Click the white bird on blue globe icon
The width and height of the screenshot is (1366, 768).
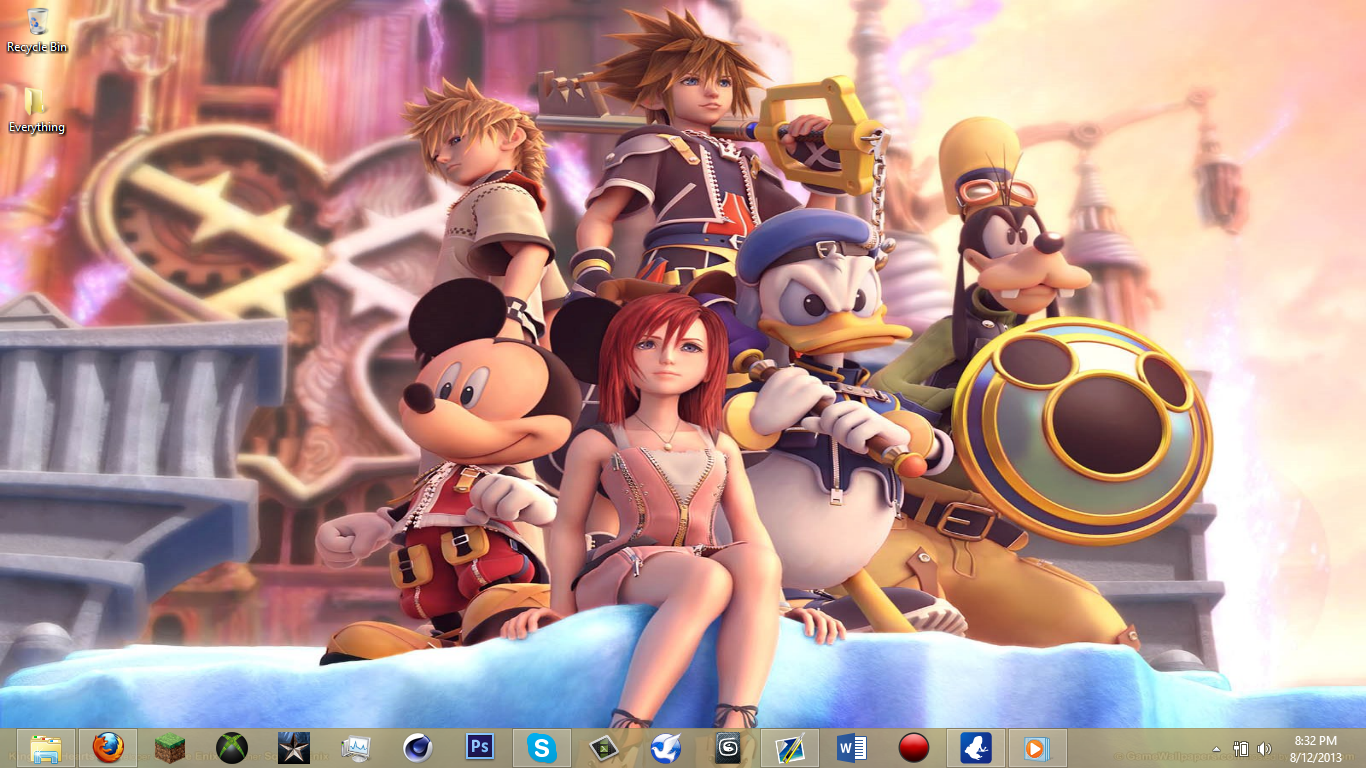(x=666, y=748)
